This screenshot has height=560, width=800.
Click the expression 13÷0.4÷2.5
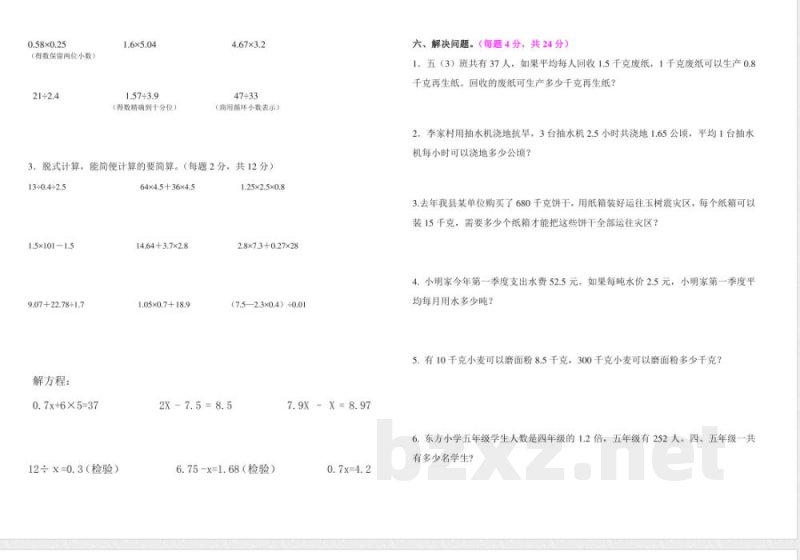(x=47, y=187)
